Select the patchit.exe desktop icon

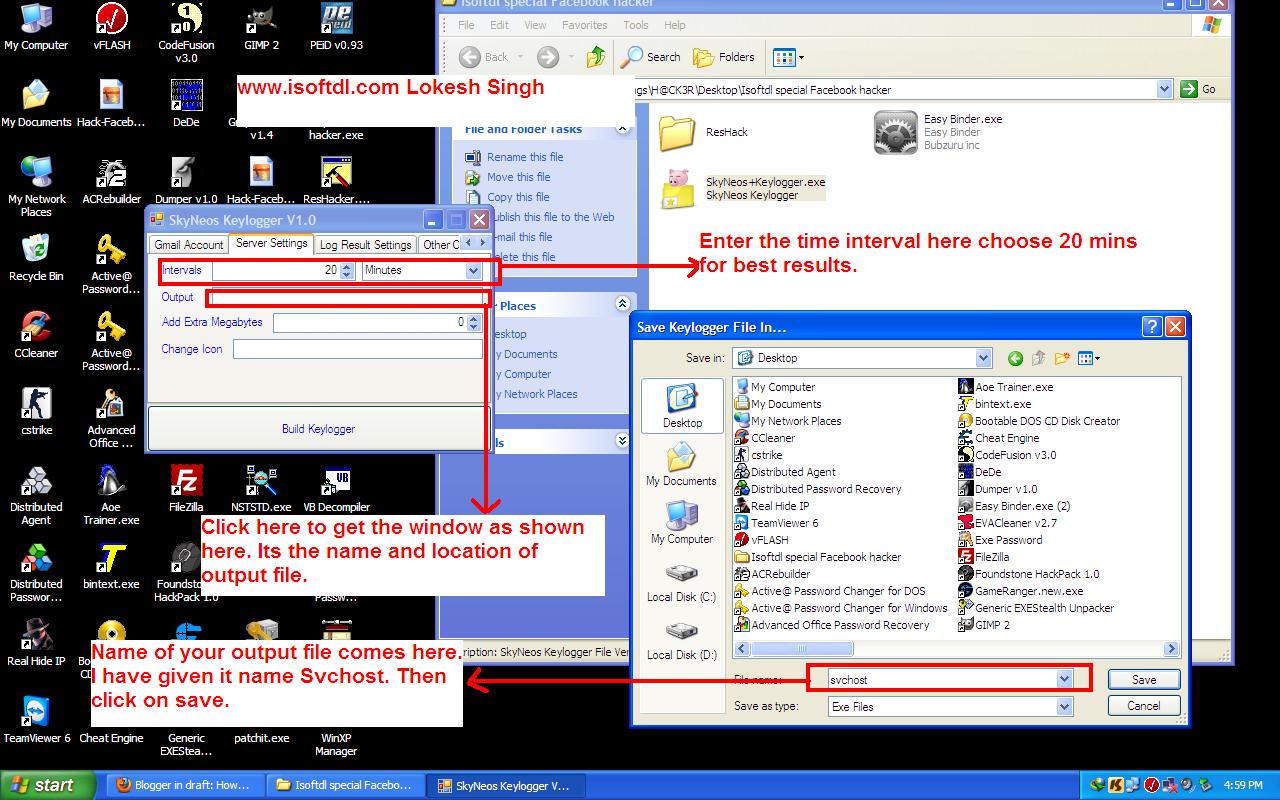tap(262, 719)
